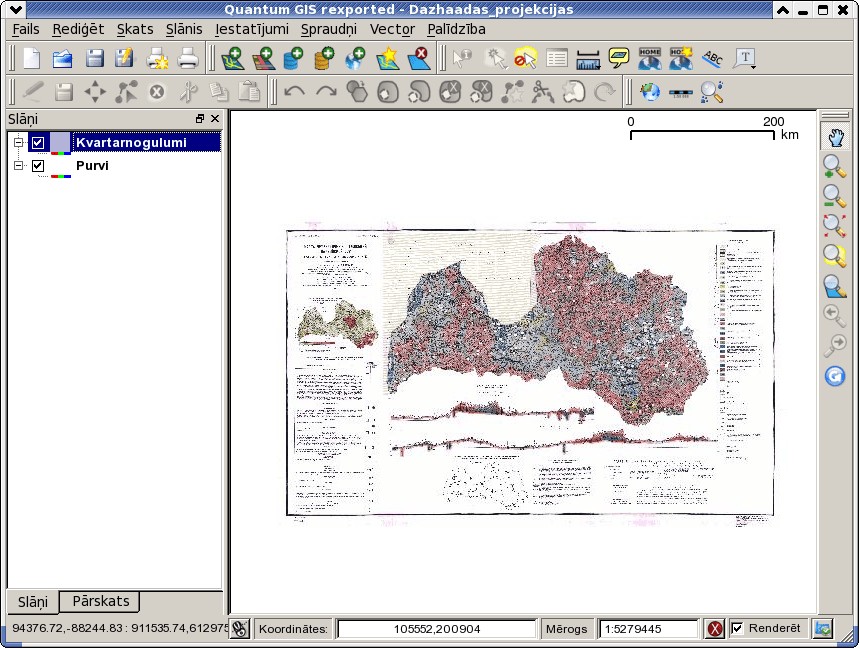Open the Spraudņi menu
Viewport: 859px width, 648px height.
(329, 29)
